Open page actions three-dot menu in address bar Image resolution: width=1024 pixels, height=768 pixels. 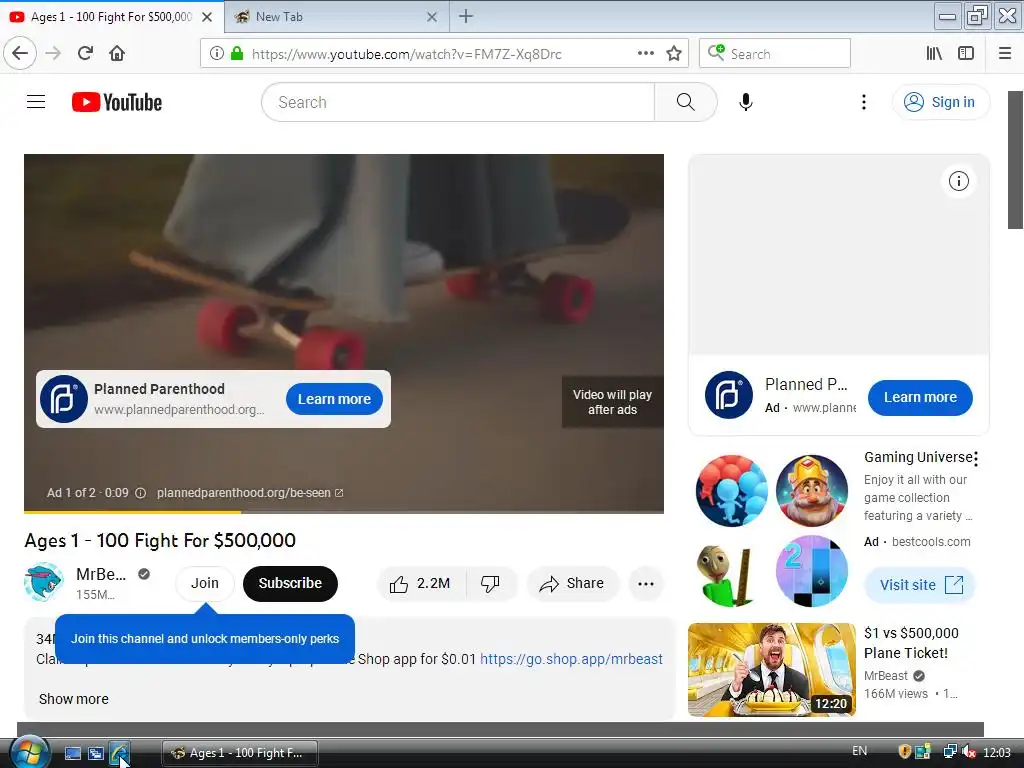645,54
